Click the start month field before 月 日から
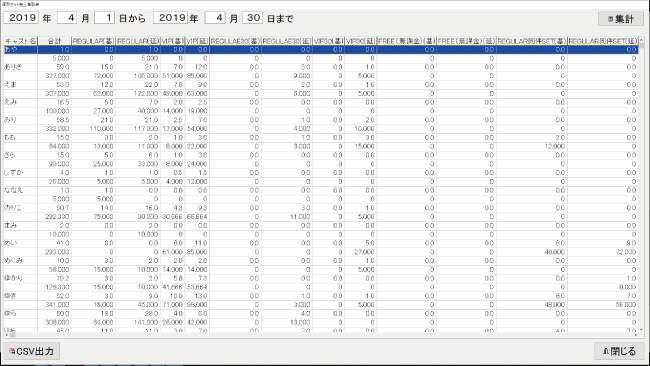The image size is (650, 366). [x=68, y=18]
